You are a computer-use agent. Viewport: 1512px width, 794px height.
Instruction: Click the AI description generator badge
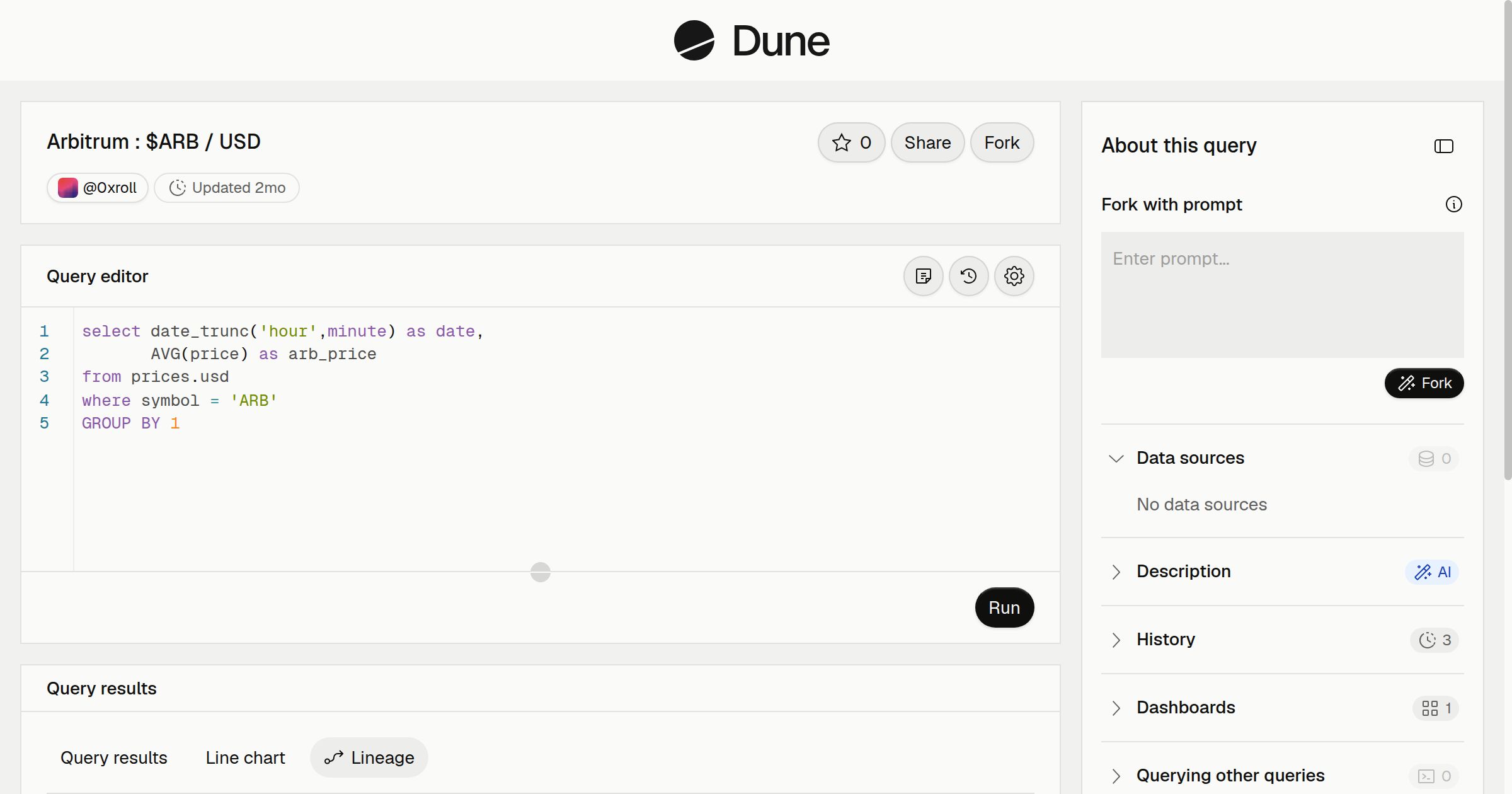tap(1432, 572)
